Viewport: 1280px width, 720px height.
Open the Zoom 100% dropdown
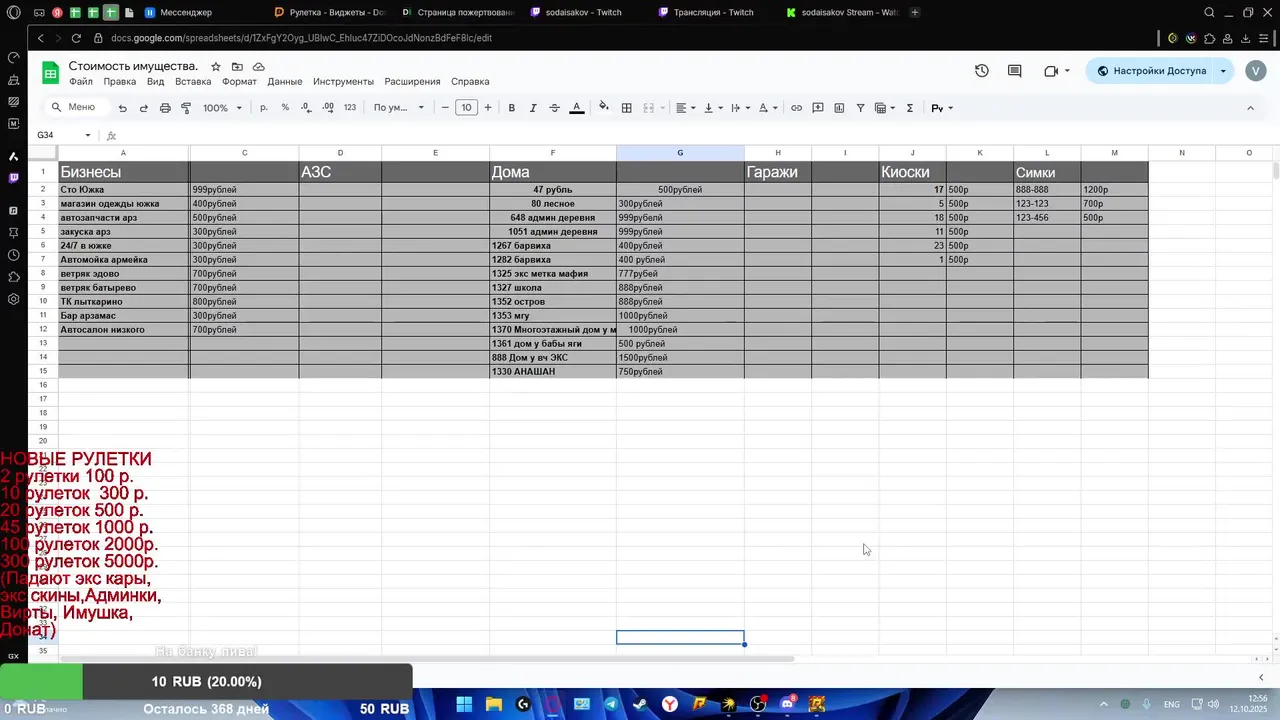pyautogui.click(x=222, y=108)
